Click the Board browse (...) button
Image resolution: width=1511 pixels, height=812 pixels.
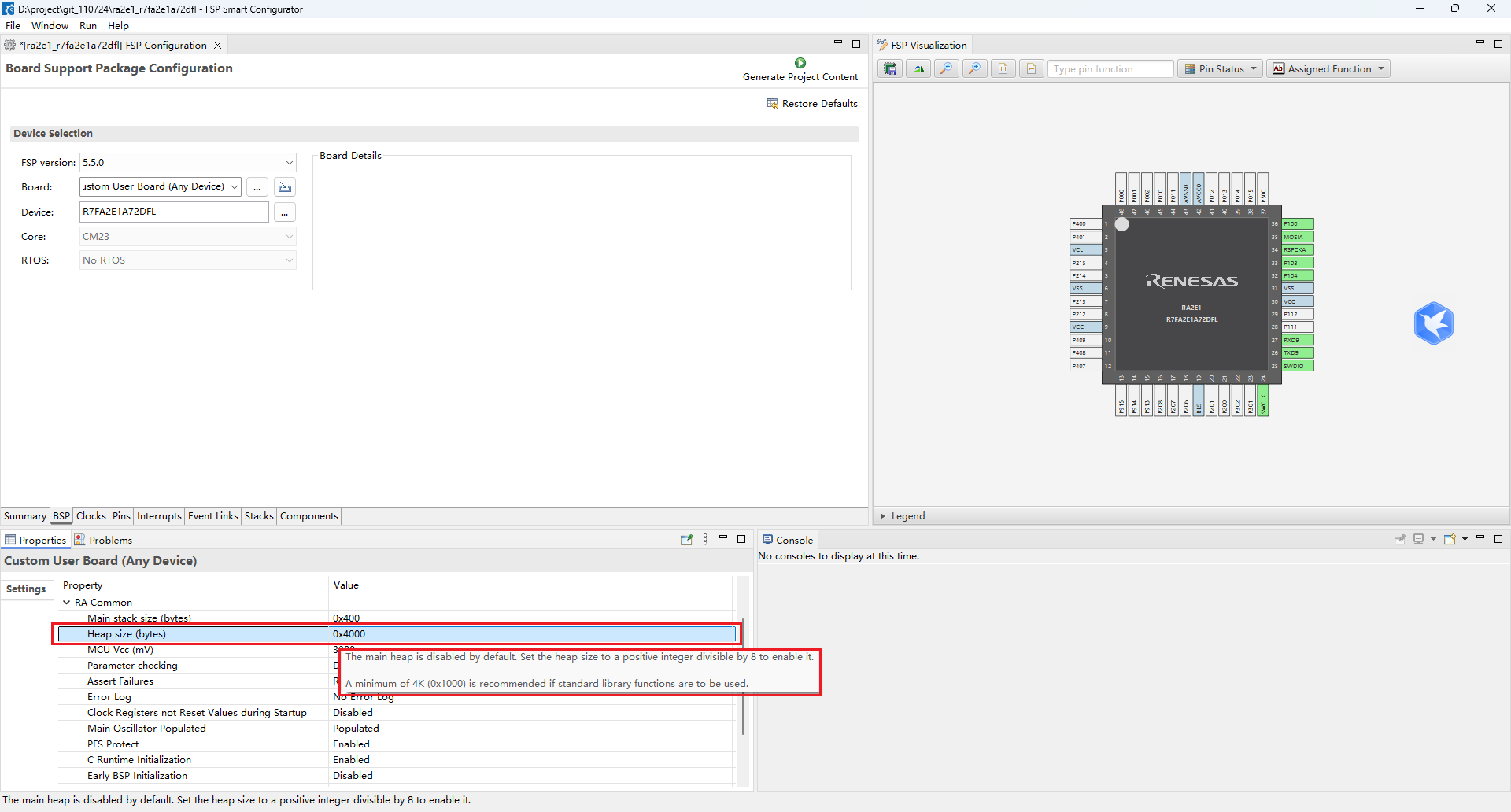tap(257, 187)
